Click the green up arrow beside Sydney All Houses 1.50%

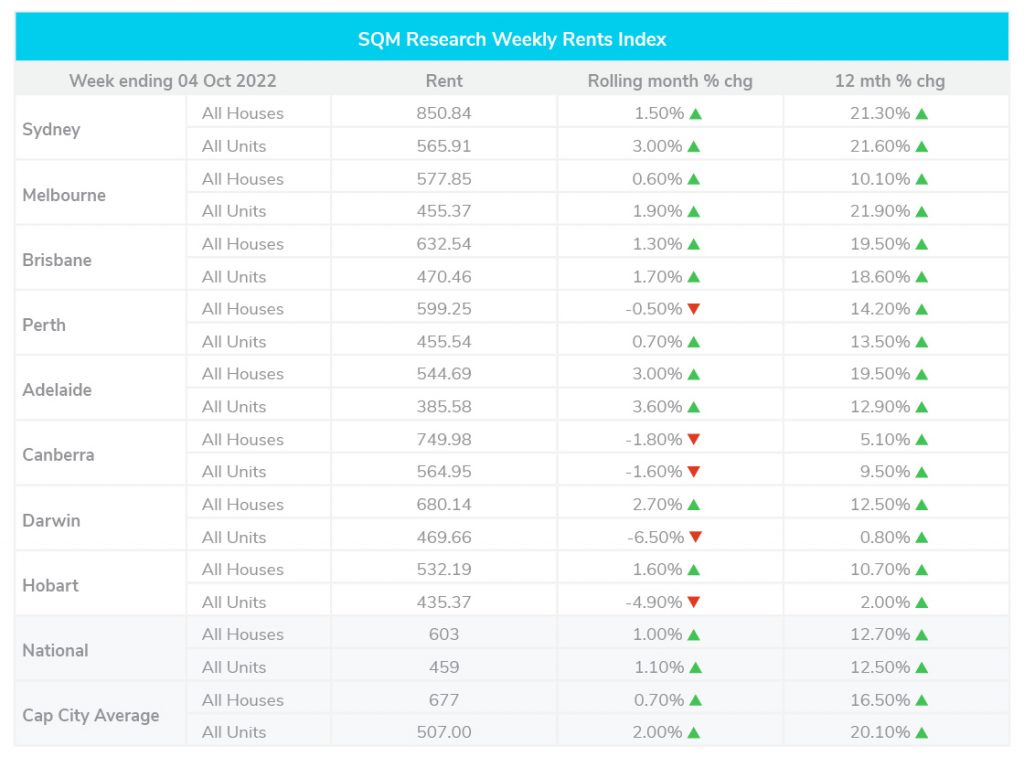point(696,114)
